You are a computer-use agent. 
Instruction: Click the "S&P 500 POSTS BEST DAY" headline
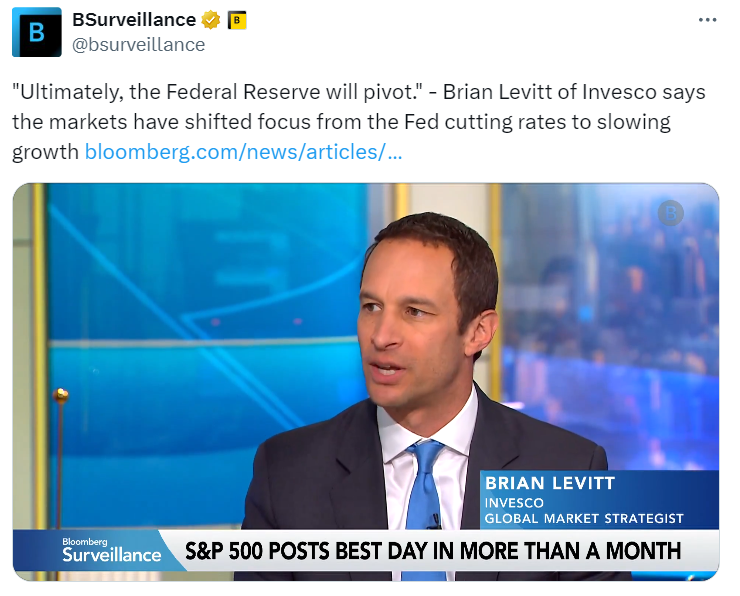tap(432, 550)
